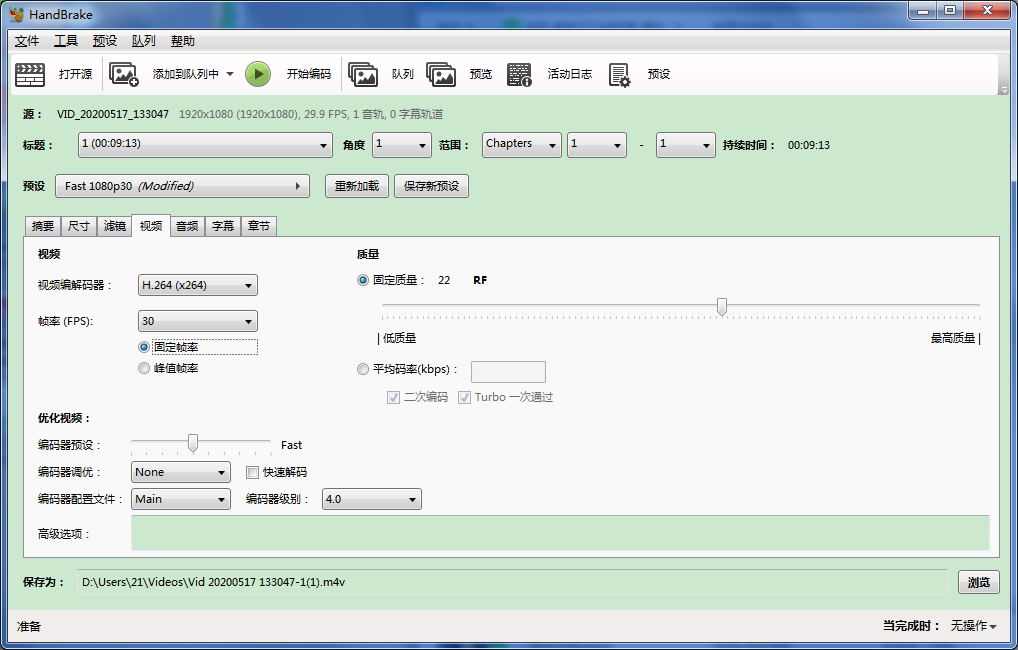Click the 保存新预设 button
The image size is (1018, 650).
click(x=431, y=186)
